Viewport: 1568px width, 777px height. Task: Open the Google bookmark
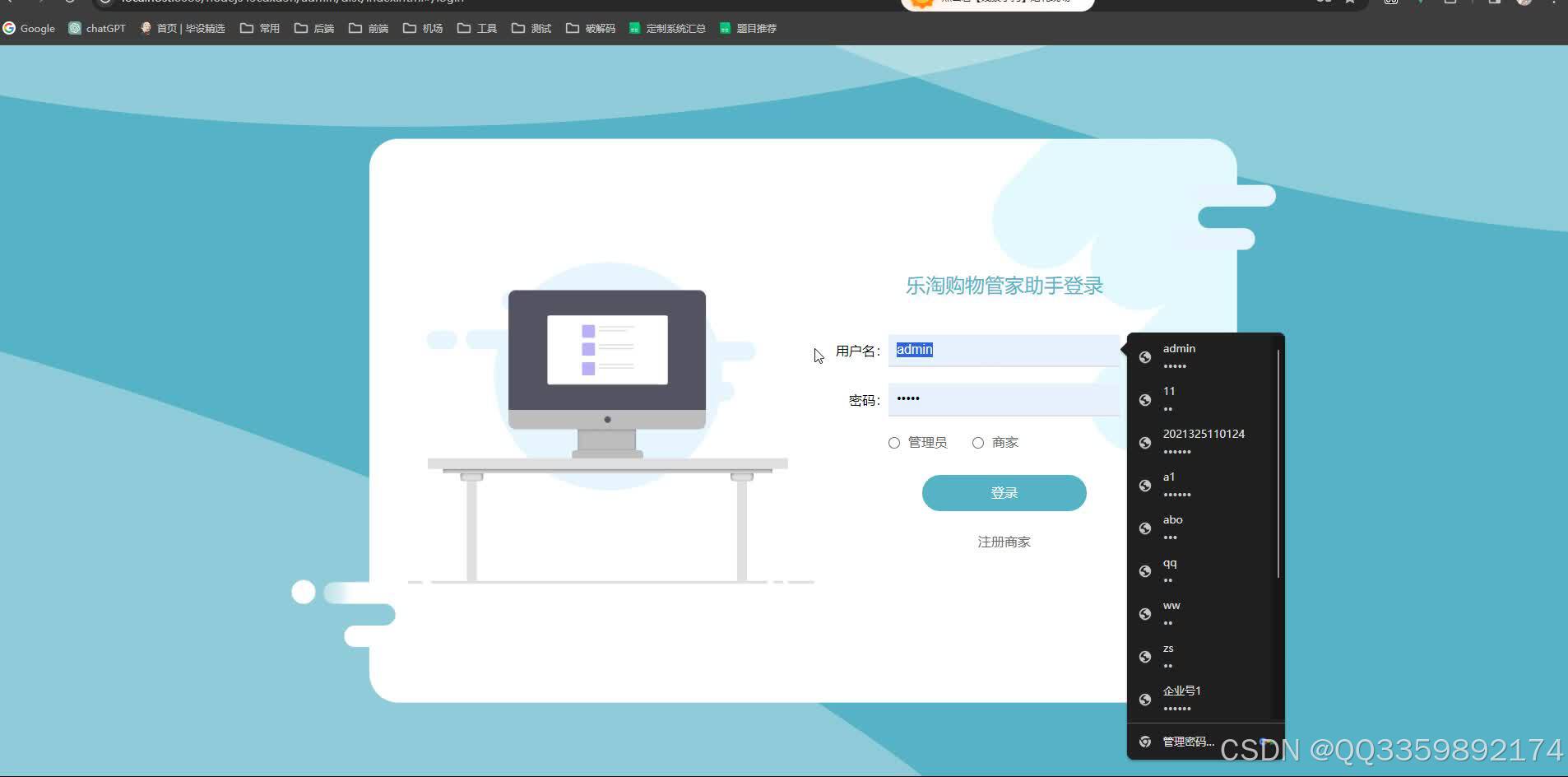(29, 28)
